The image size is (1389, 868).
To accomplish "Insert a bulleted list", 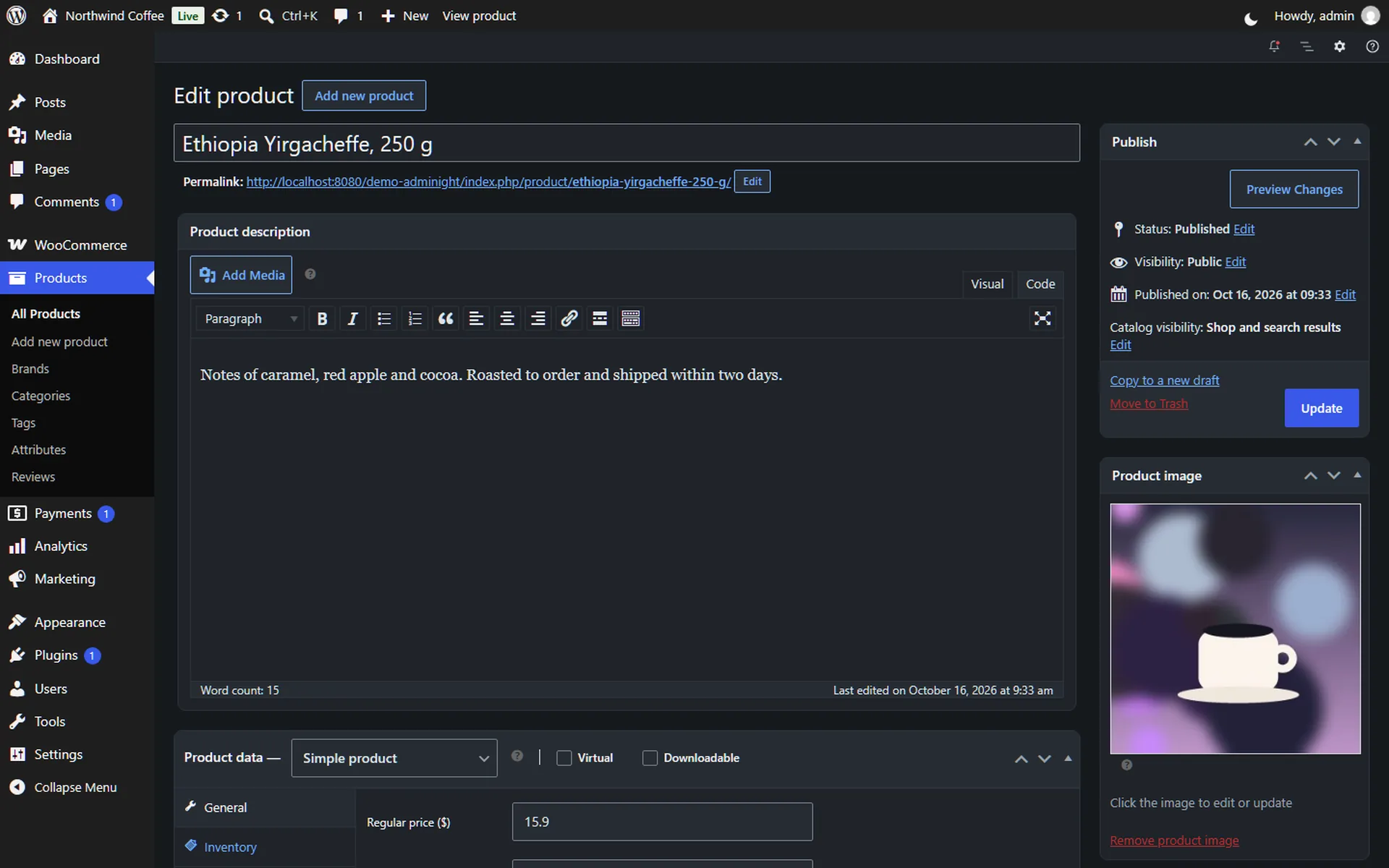I will point(383,319).
